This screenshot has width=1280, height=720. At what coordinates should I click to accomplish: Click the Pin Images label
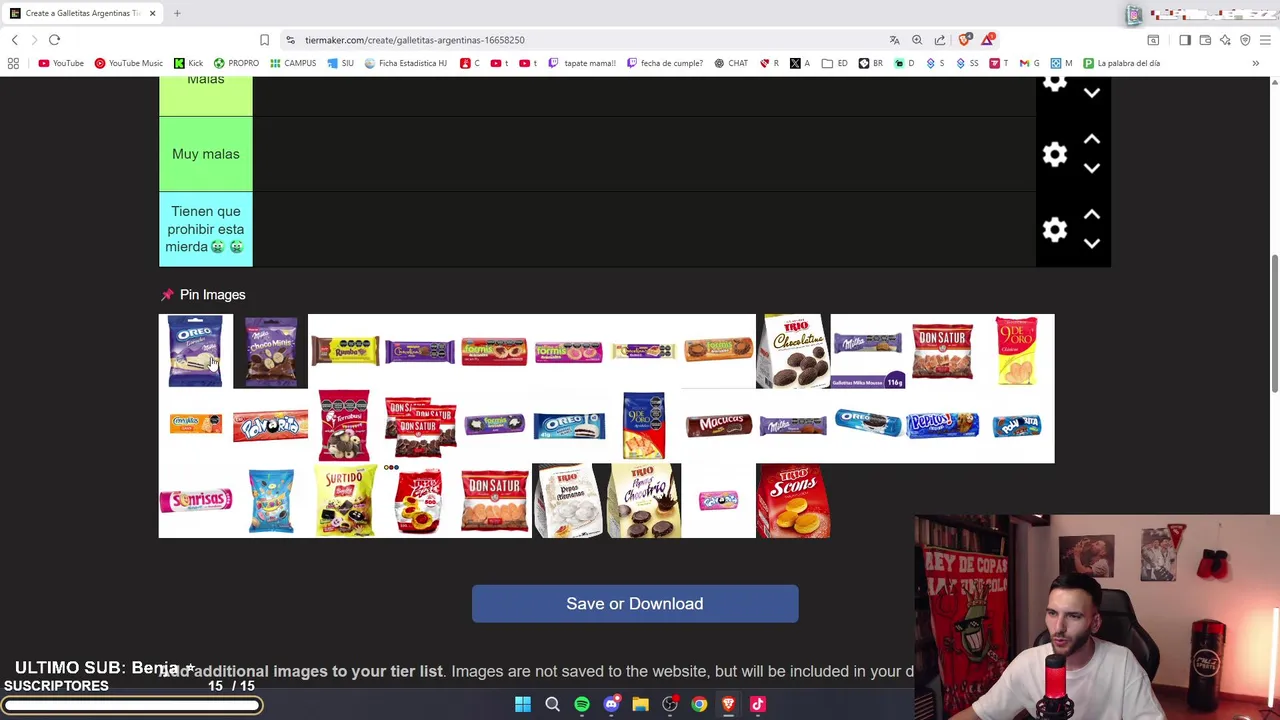(x=212, y=295)
